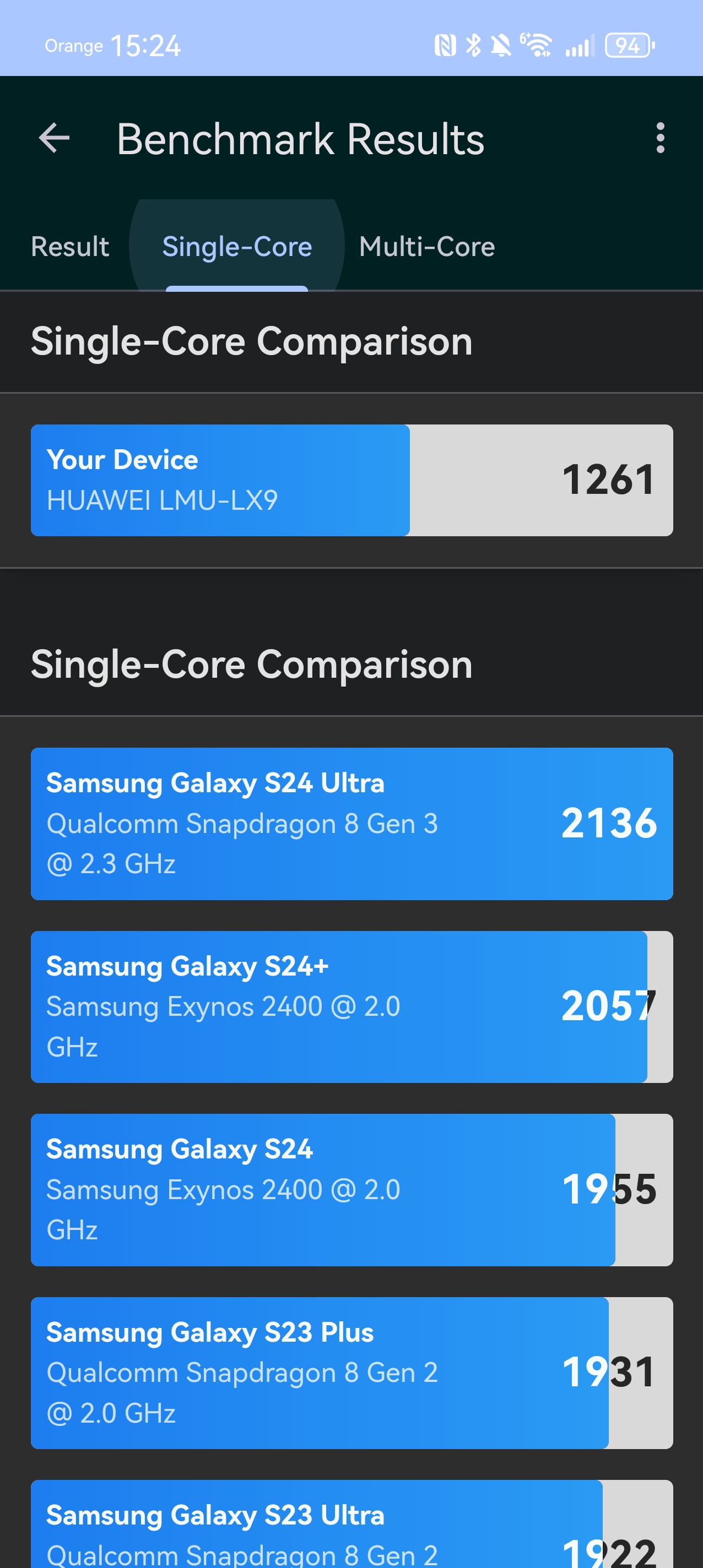Select the Single-Core tab

pyautogui.click(x=237, y=247)
